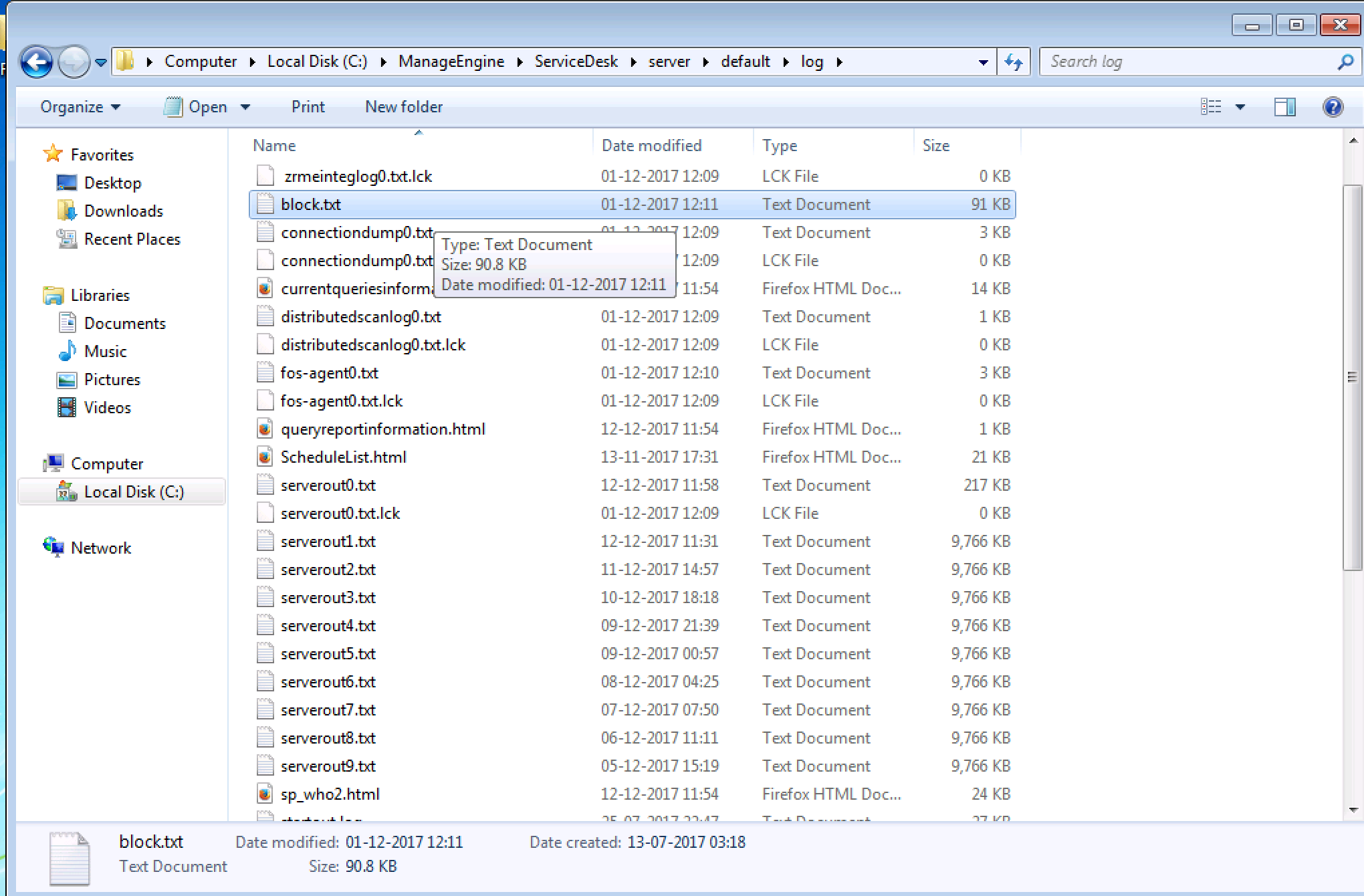This screenshot has height=896, width=1364.
Task: Navigate to ManageEngine breadcrumb
Action: point(451,62)
